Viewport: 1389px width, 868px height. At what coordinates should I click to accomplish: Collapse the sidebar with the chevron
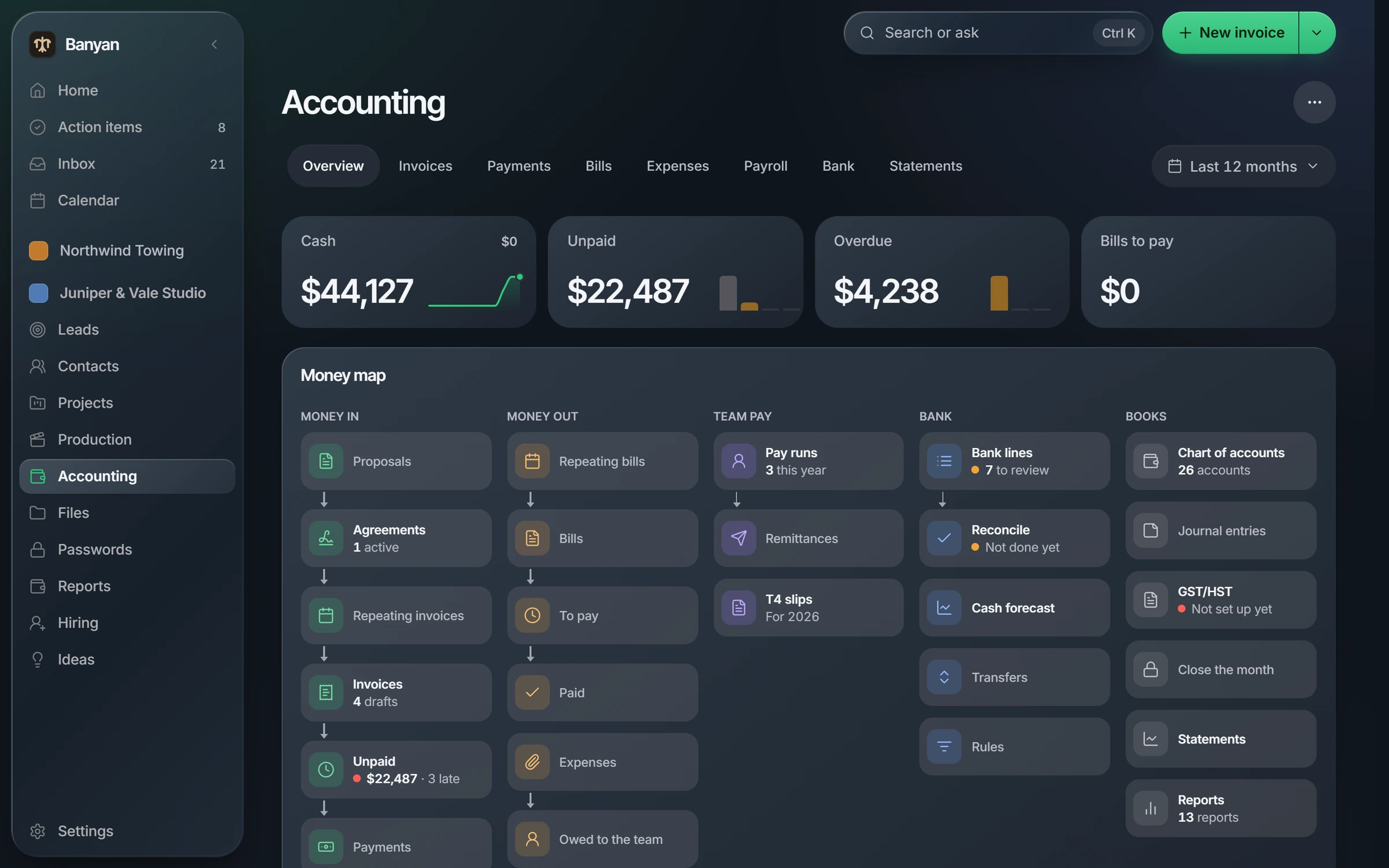click(x=214, y=44)
